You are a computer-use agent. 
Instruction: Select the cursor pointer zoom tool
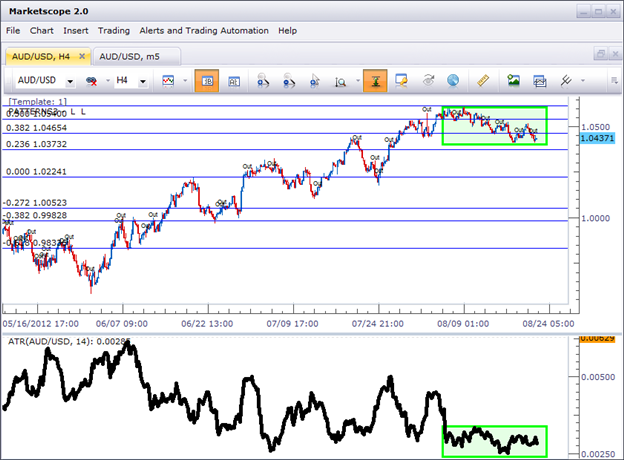coord(315,81)
